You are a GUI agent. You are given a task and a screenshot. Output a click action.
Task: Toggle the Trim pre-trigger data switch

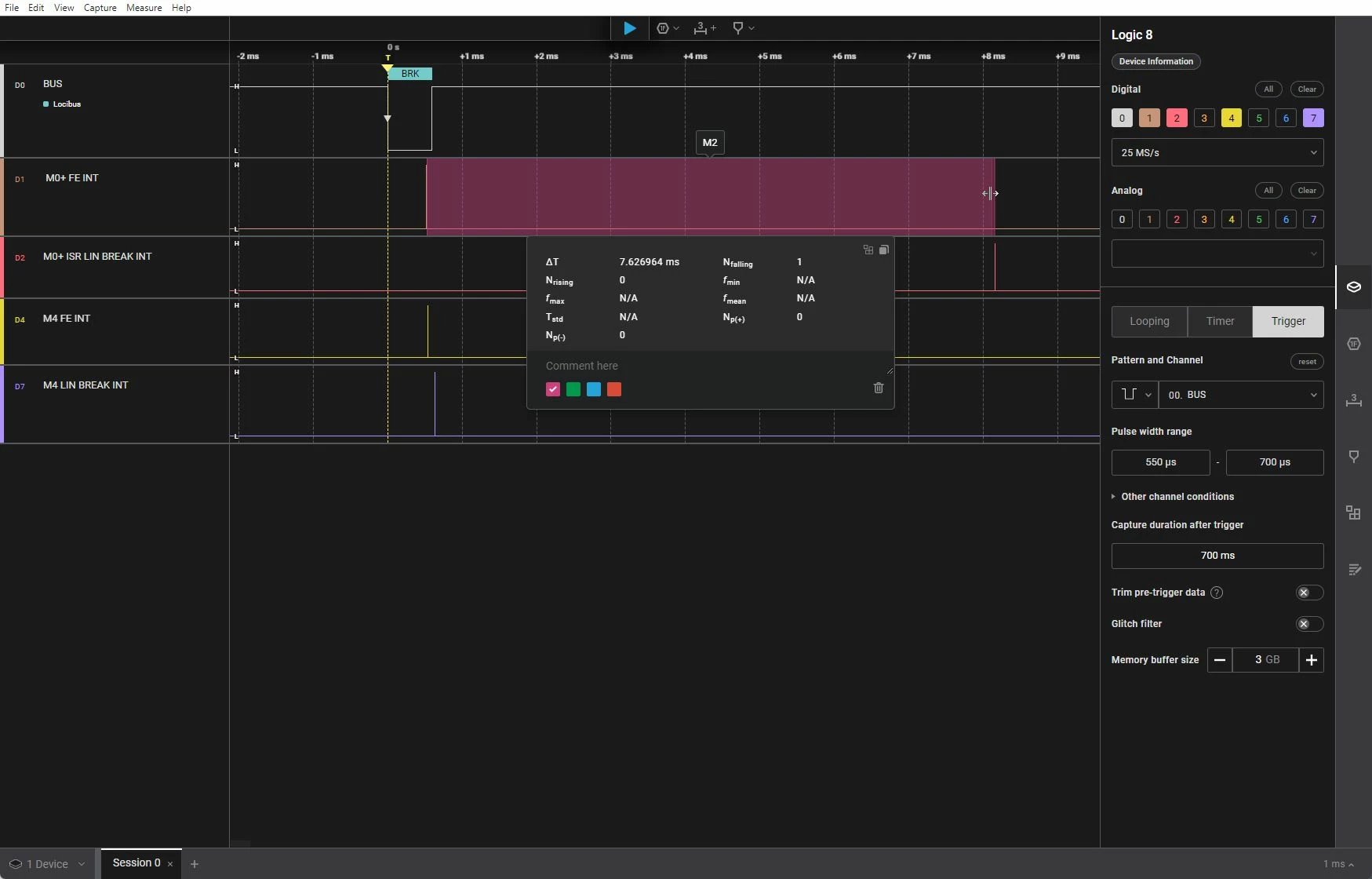point(1309,593)
